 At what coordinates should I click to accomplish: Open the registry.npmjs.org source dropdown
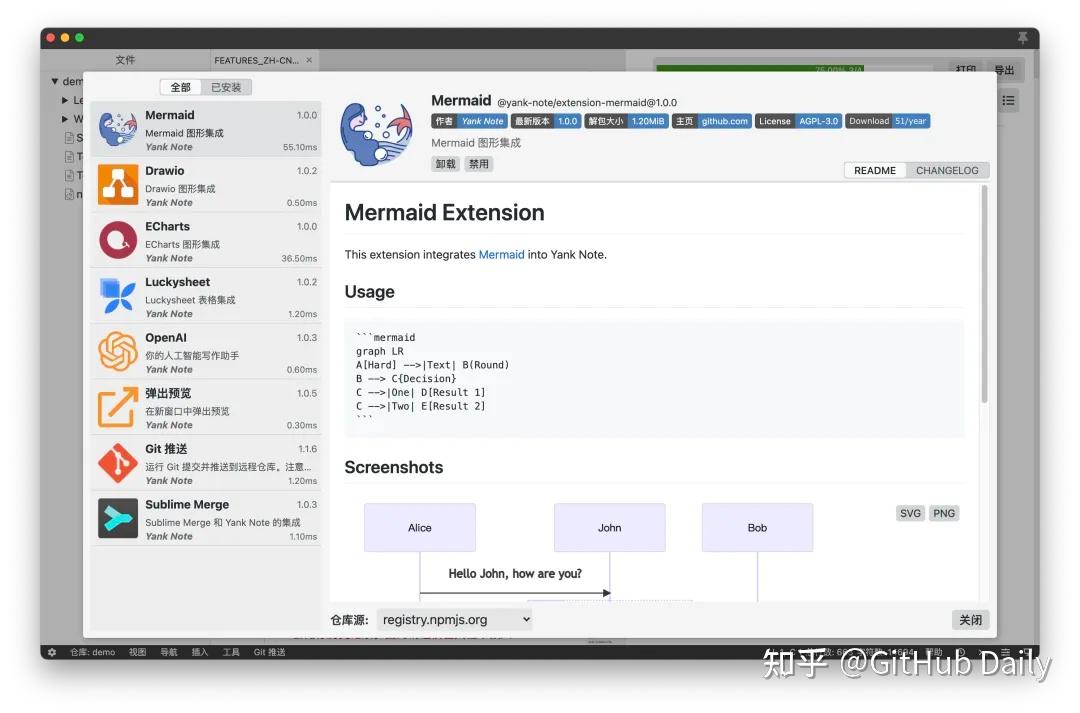pos(455,620)
